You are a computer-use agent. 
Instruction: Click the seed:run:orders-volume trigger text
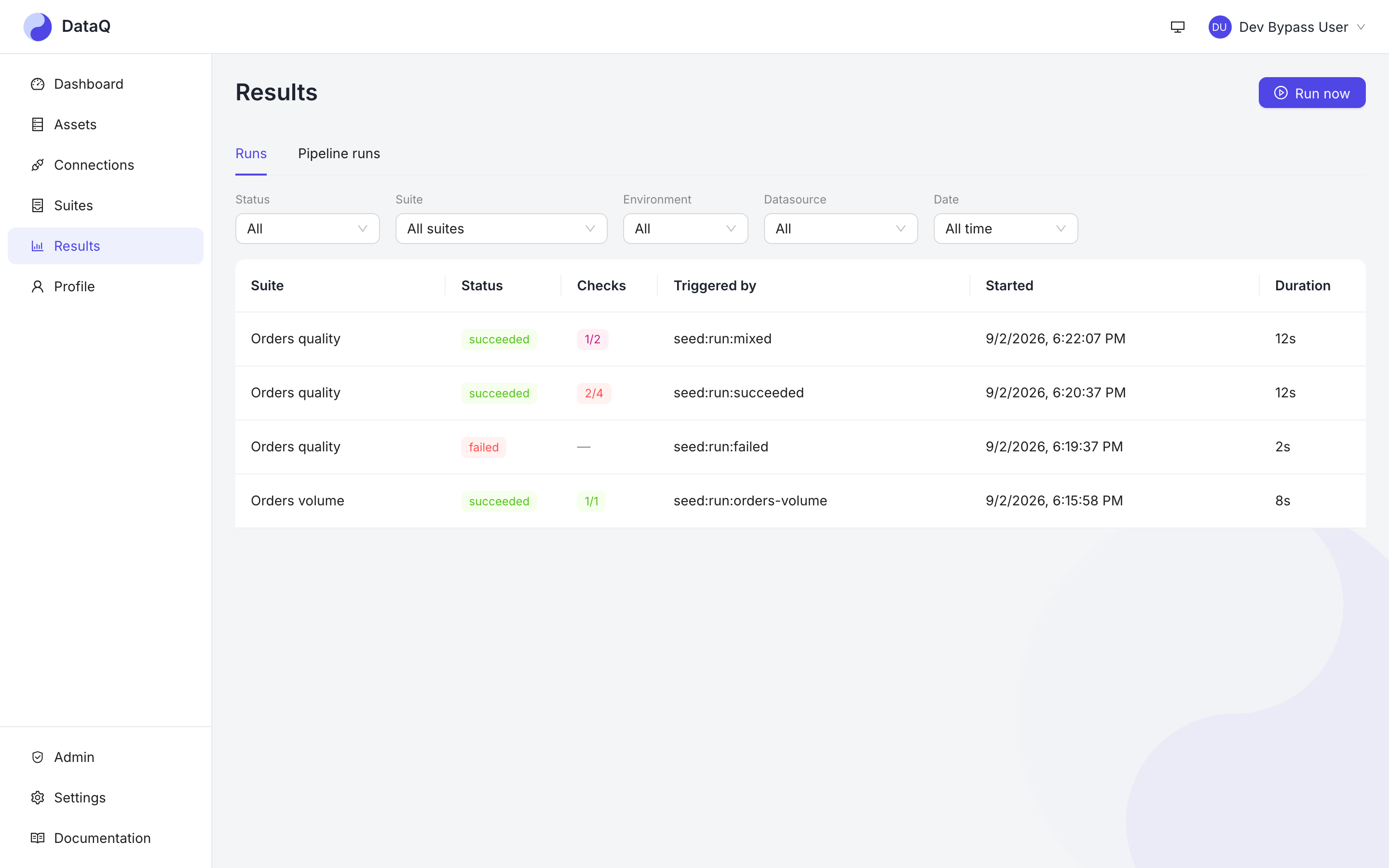pyautogui.click(x=750, y=501)
